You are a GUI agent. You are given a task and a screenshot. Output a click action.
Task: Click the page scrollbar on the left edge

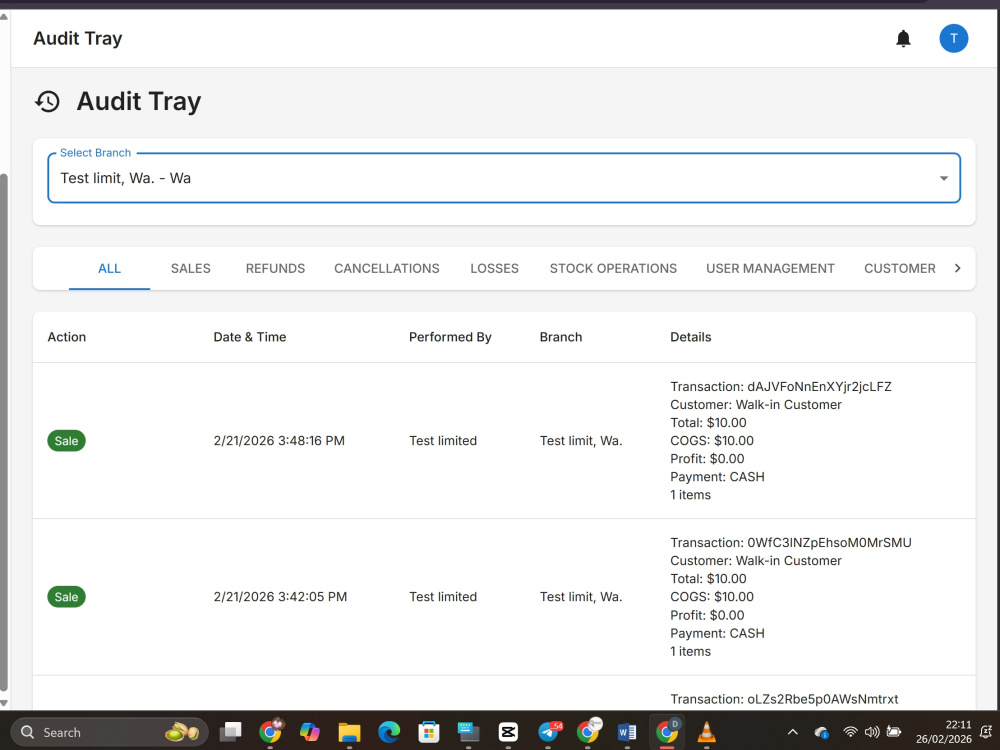4,432
